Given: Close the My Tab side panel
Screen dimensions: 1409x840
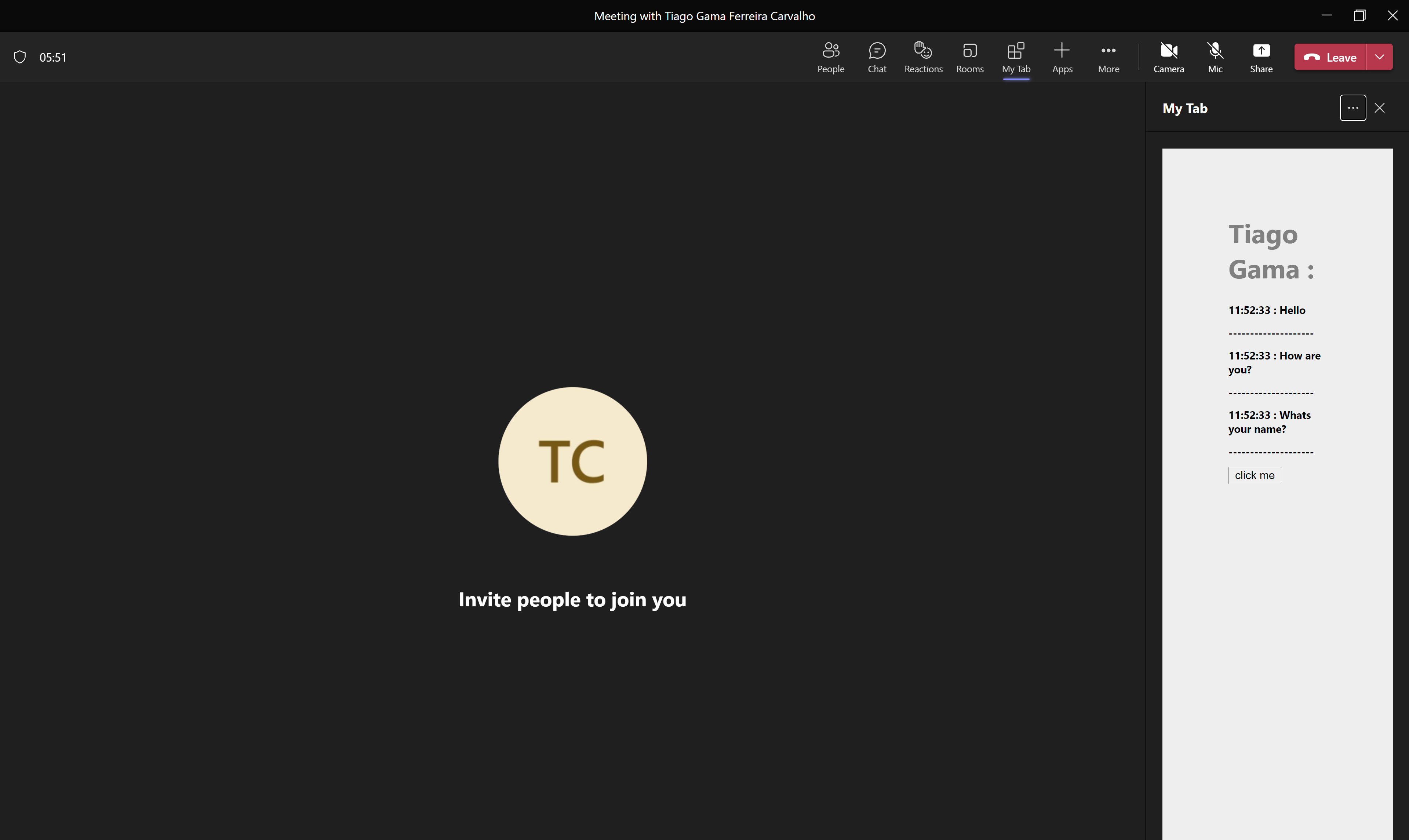Looking at the screenshot, I should point(1380,108).
